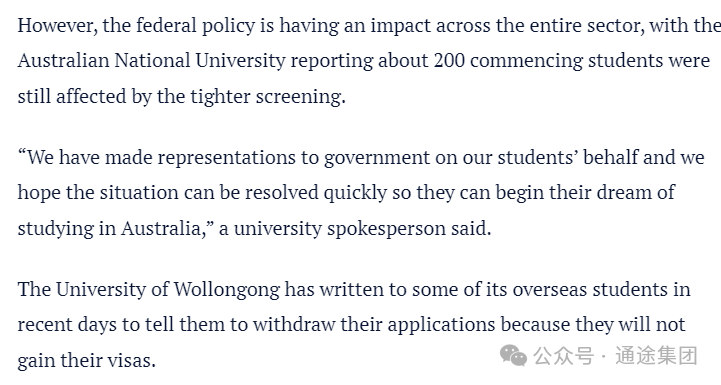Viewport: 721px width, 385px height.
Task: Click the "公众号" label beside WeChat logo
Action: click(563, 356)
